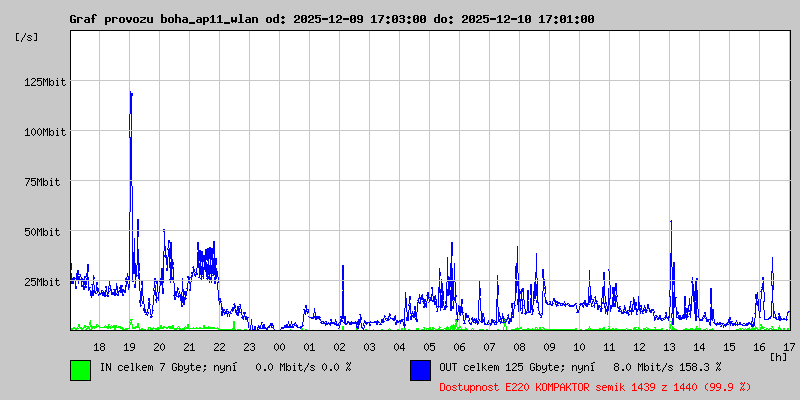This screenshot has width=800, height=400.
Task: Click hour label 00 on the x-axis
Action: tap(279, 347)
